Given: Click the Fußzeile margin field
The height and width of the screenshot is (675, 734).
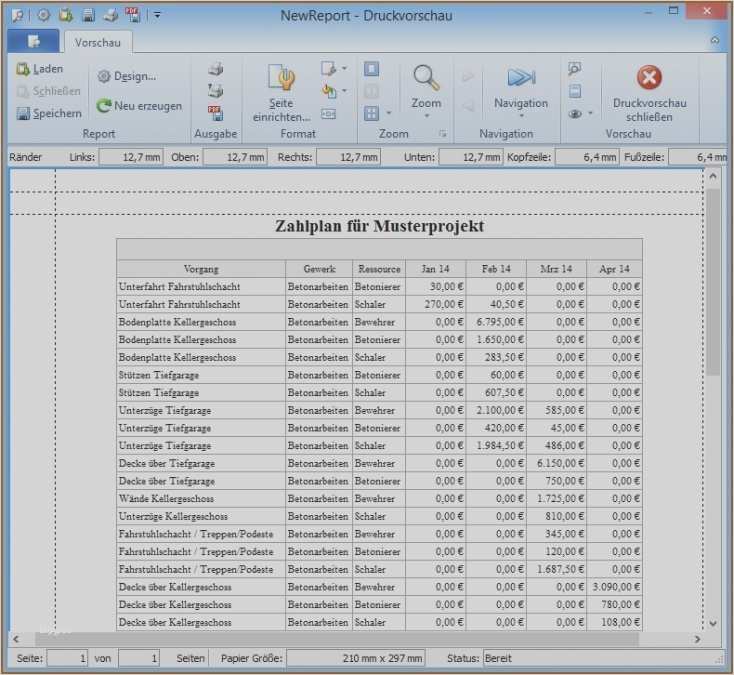Looking at the screenshot, I should click(x=698, y=157).
